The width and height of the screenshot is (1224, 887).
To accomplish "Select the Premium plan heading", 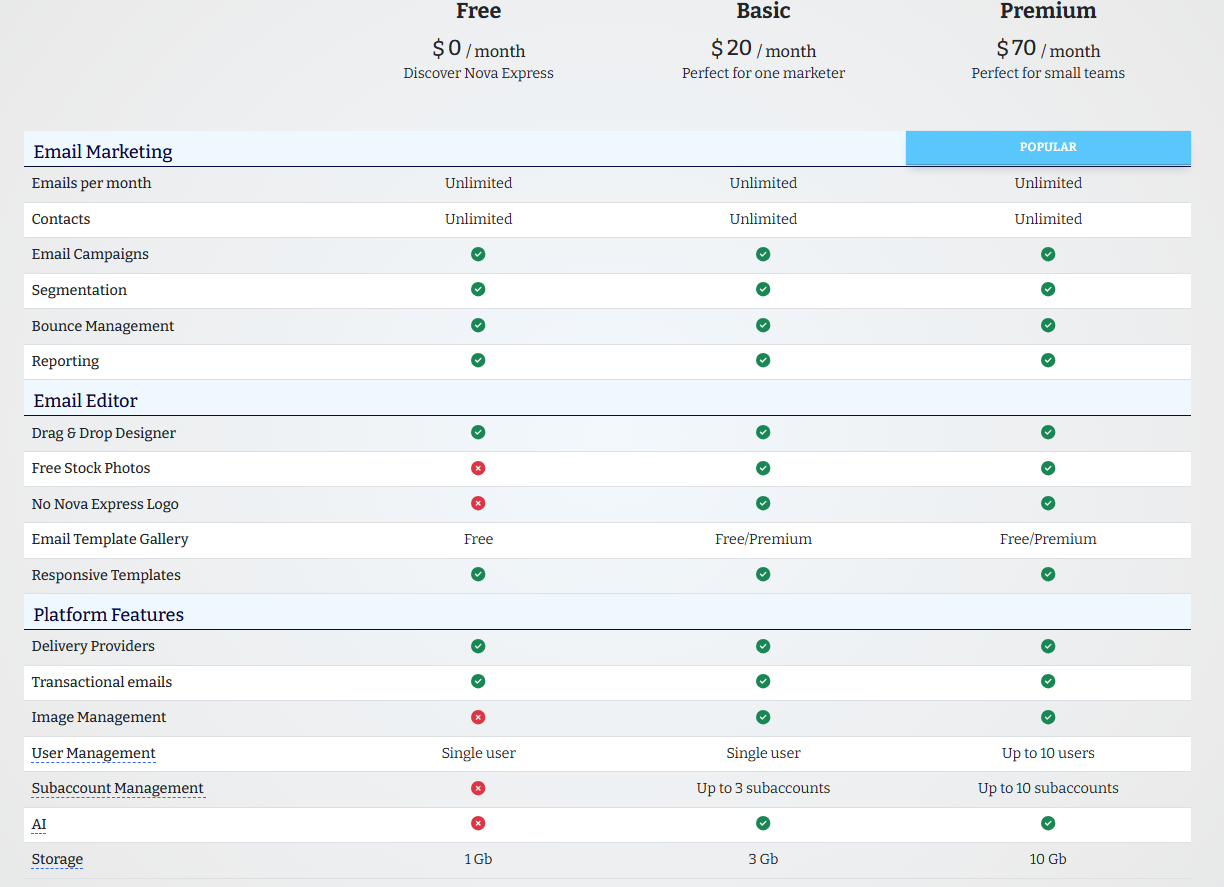I will click(1048, 11).
